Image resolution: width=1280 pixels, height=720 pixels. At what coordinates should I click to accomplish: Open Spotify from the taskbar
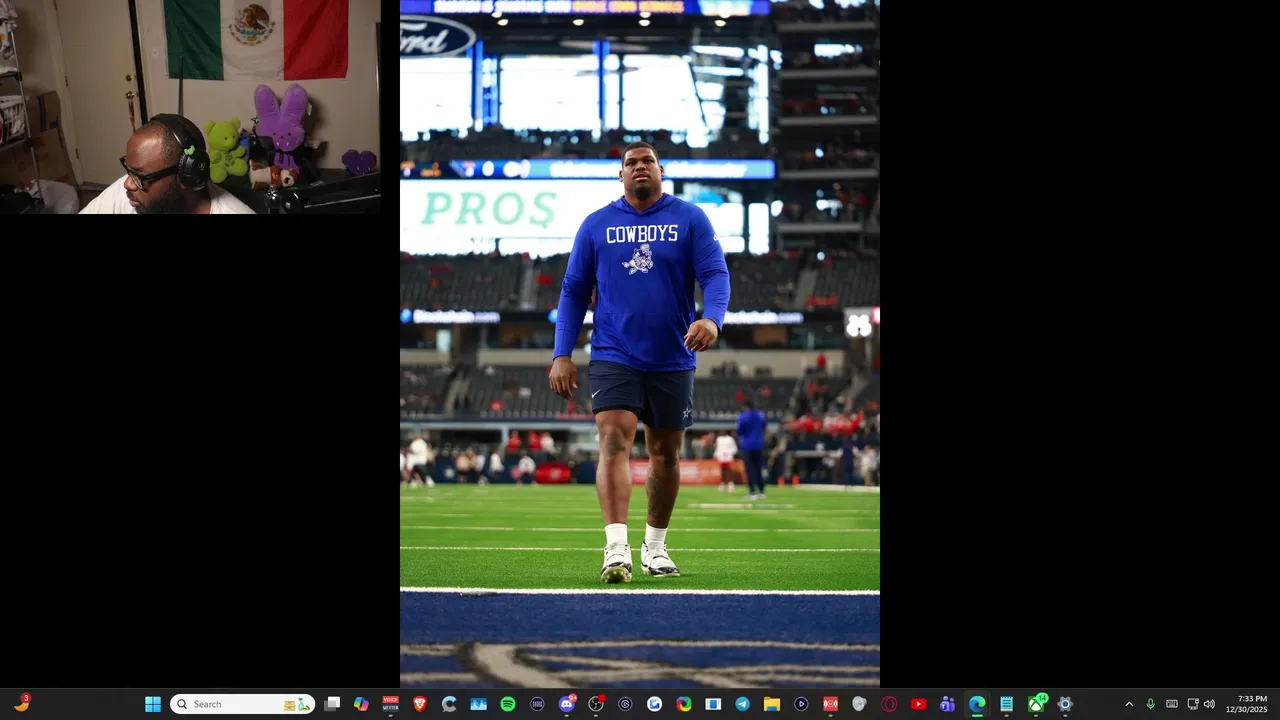(x=508, y=704)
